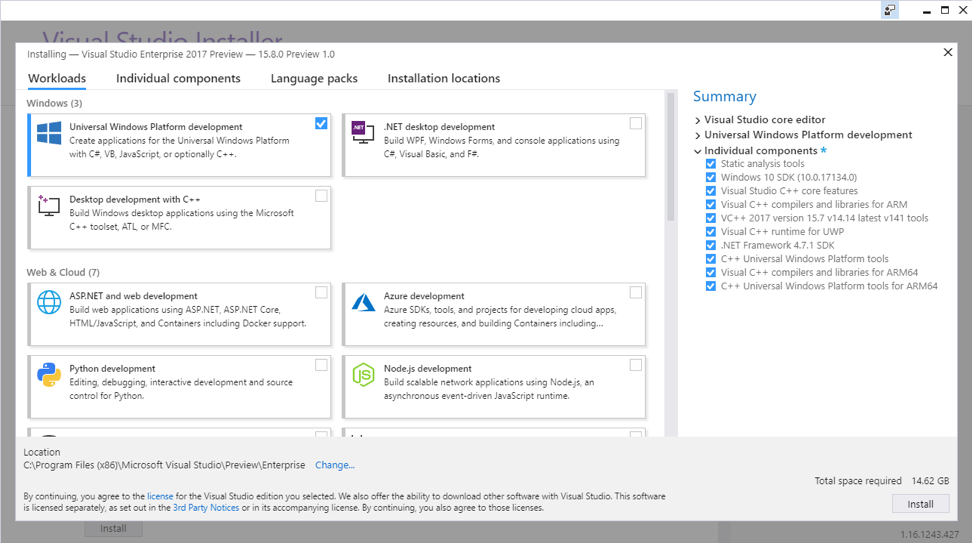Viewport: 972px width, 543px height.
Task: Click the Universal Windows Platform Windows logo icon
Action: pos(49,133)
